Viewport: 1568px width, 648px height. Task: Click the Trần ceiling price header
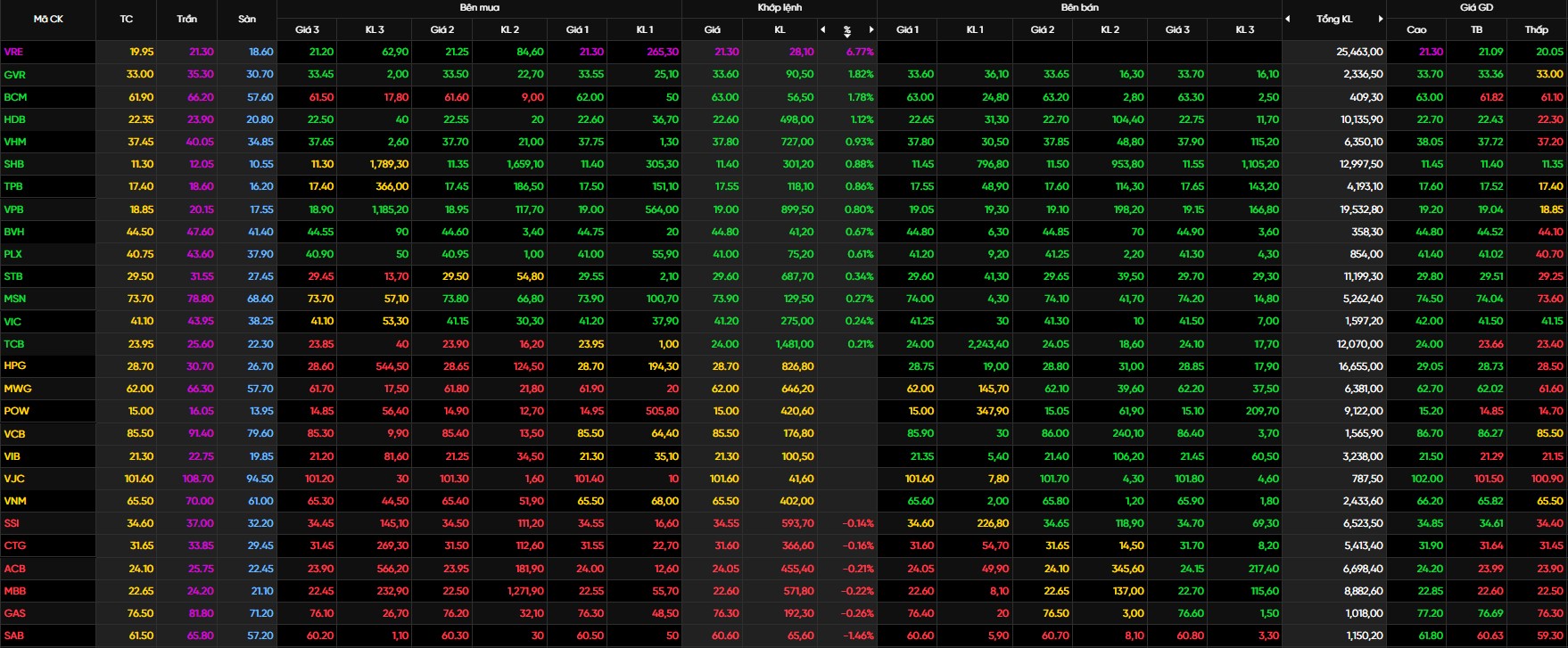pos(187,19)
